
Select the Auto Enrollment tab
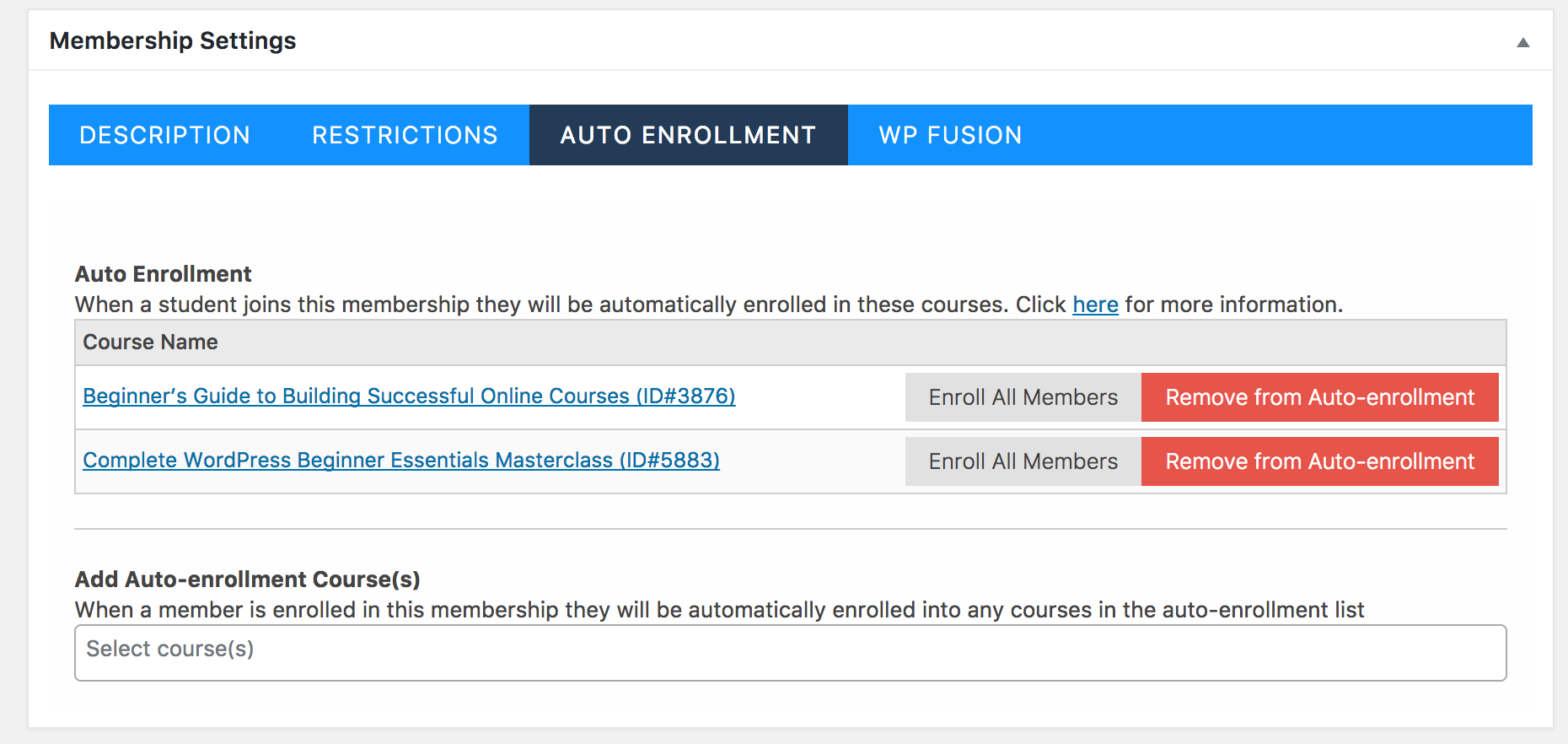coord(688,135)
